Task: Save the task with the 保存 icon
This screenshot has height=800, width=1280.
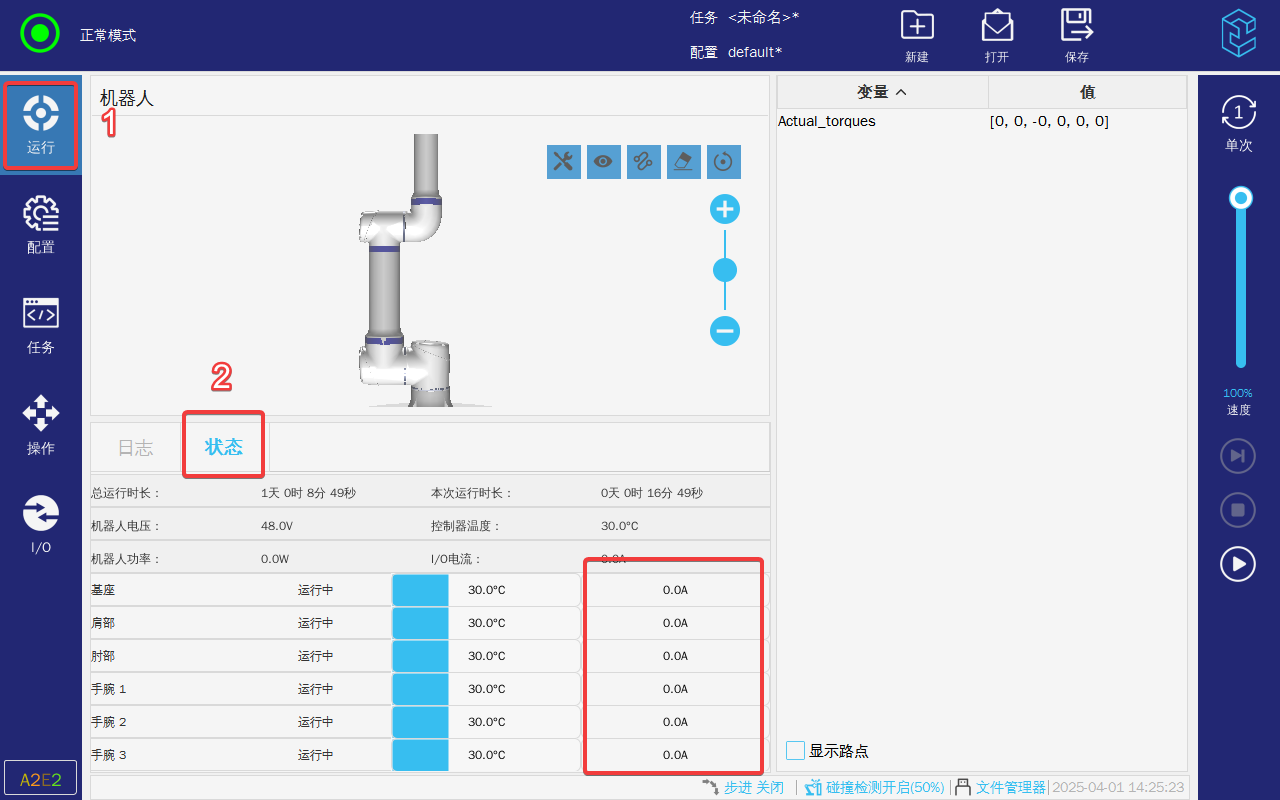Action: [1076, 35]
